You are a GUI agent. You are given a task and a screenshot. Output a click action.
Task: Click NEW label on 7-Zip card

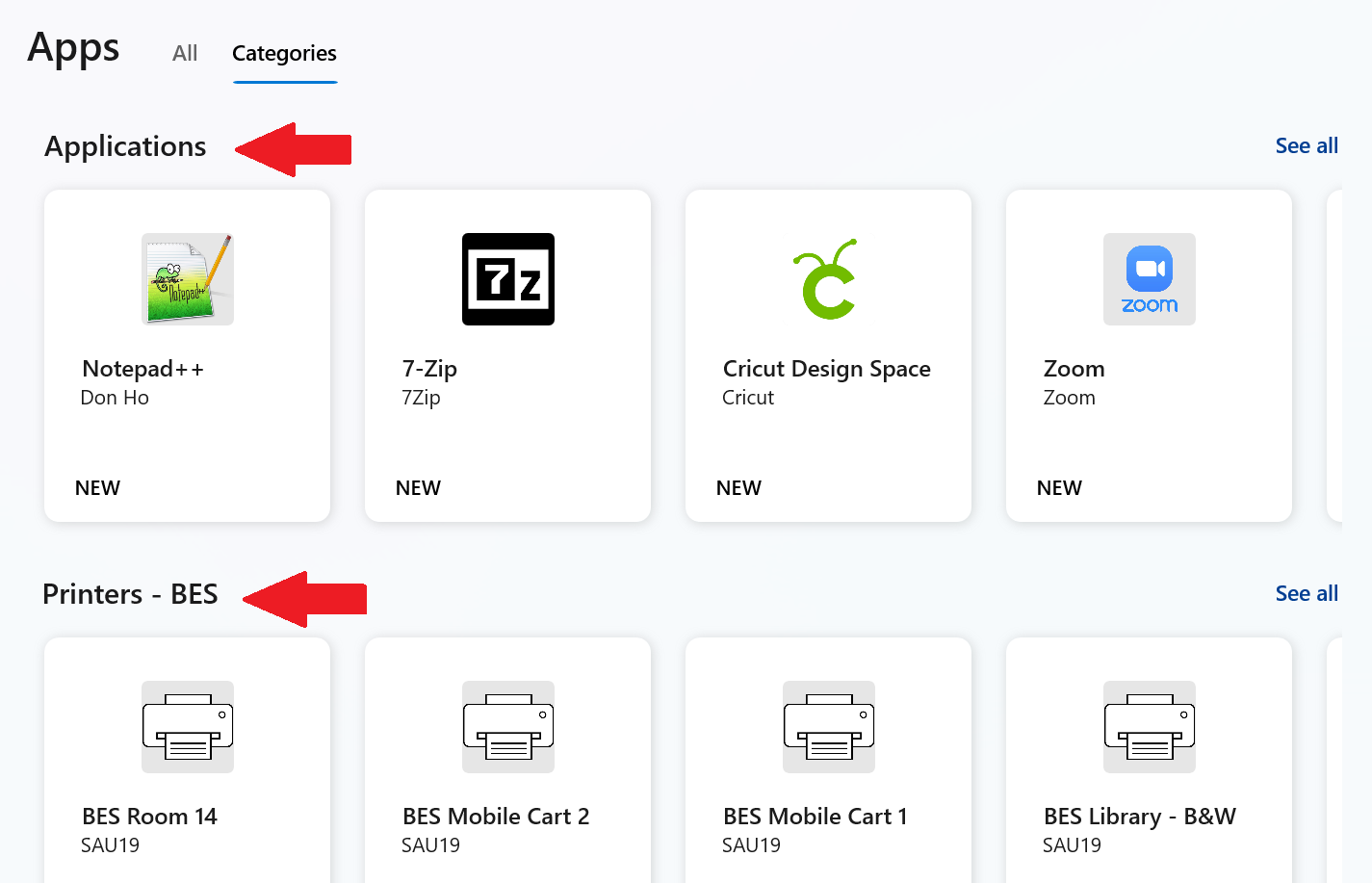pyautogui.click(x=418, y=488)
